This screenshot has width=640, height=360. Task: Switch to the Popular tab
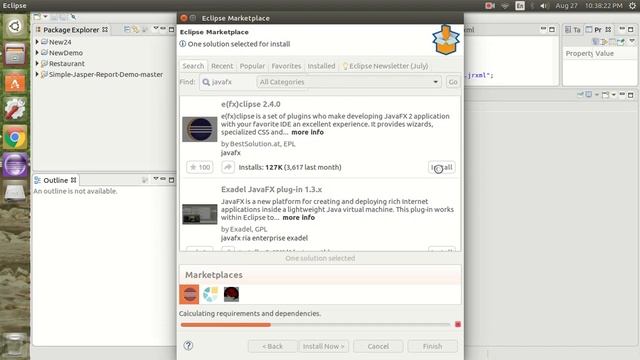[252, 66]
